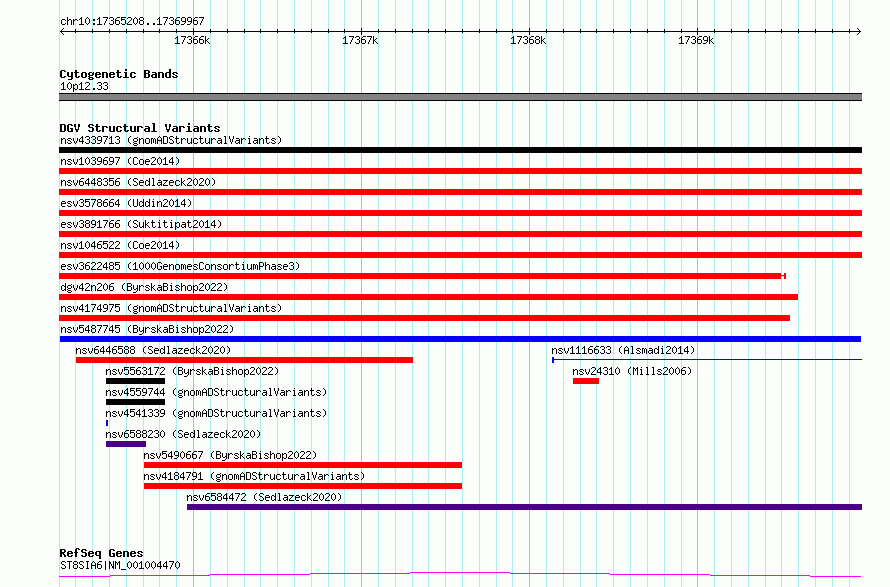Click the chr10:17365208..17369967 coordinates text
This screenshot has width=890, height=587.
pyautogui.click(x=132, y=21)
